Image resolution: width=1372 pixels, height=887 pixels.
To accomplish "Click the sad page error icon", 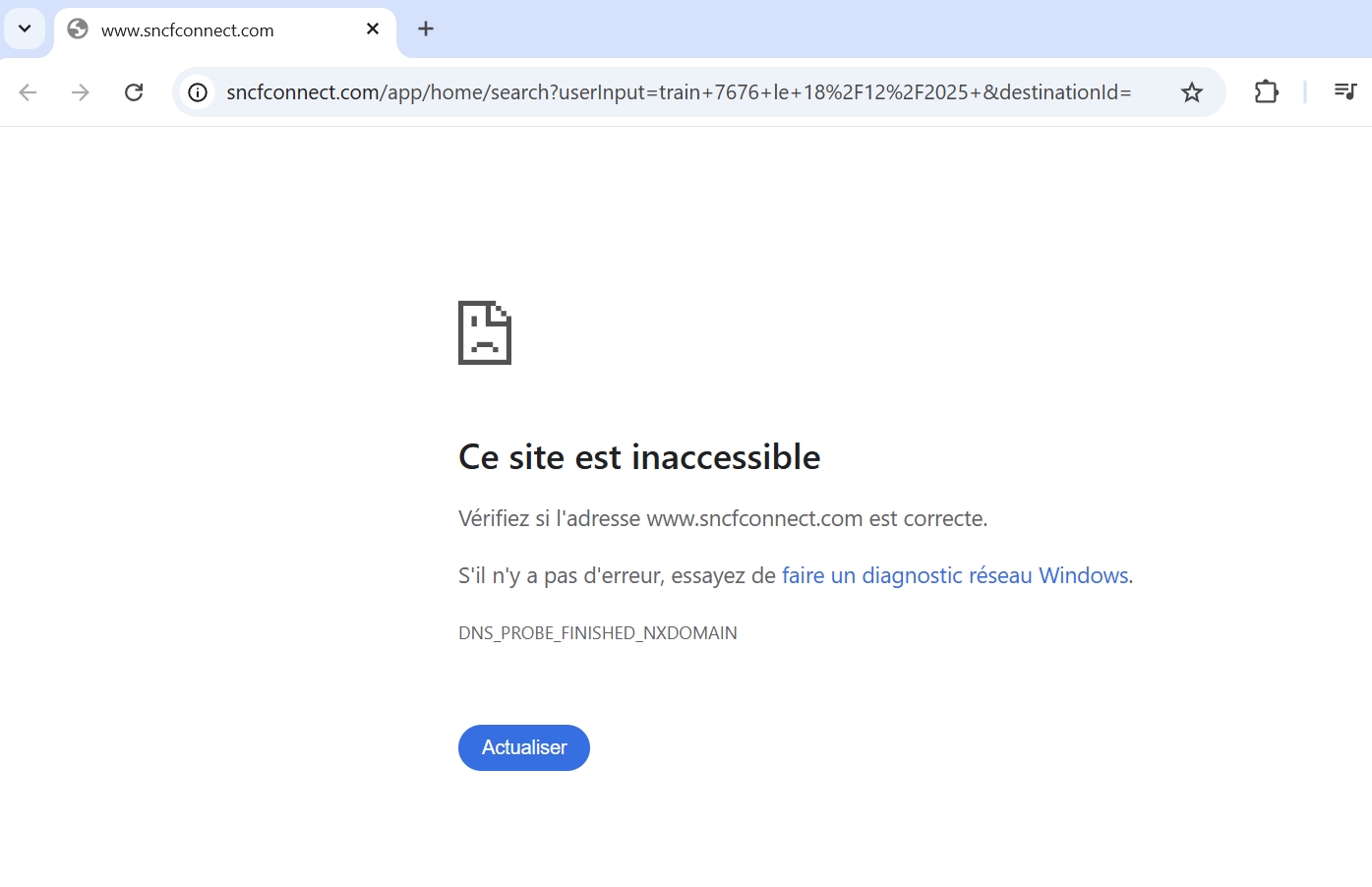I will click(485, 332).
